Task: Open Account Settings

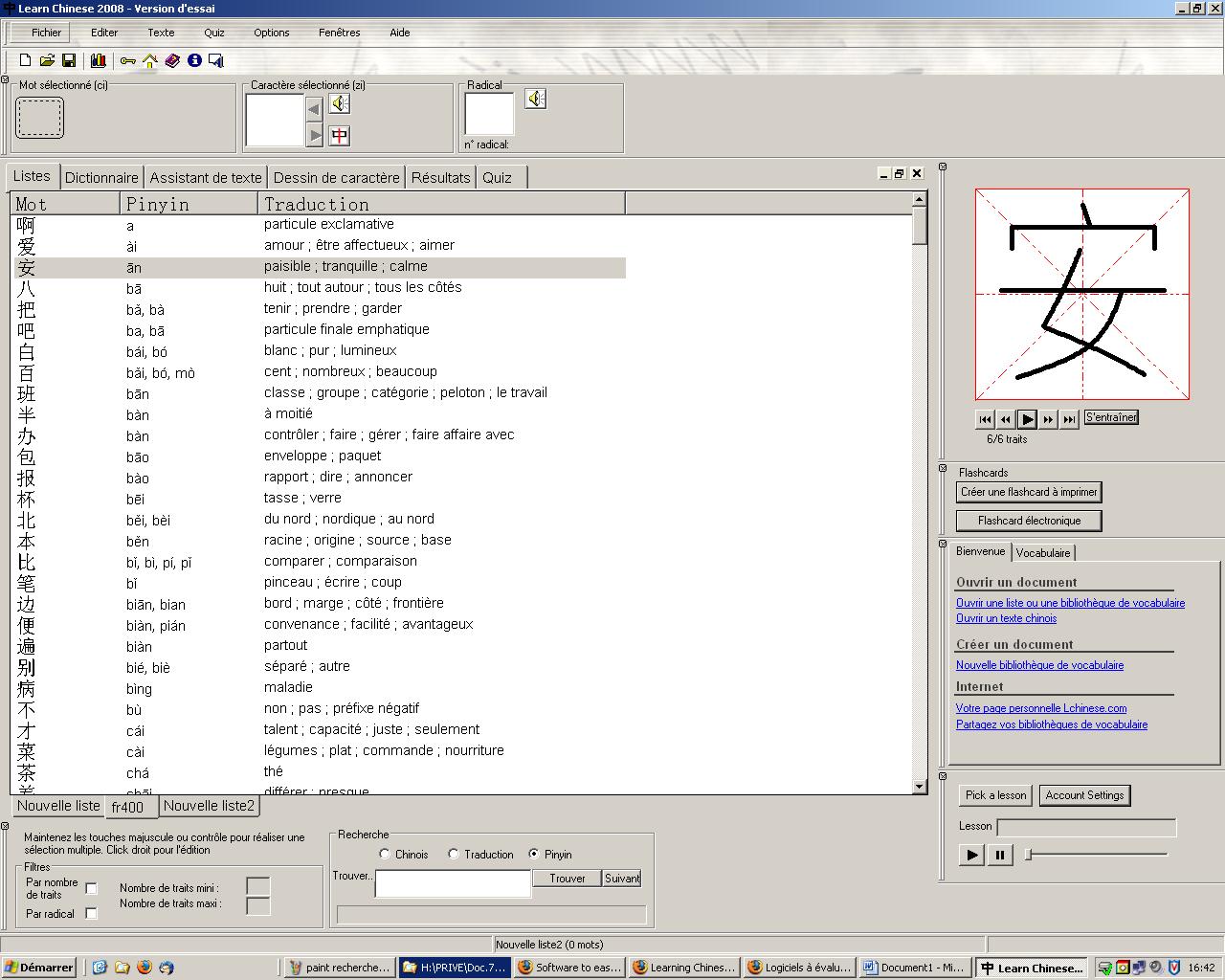Action: 1084,795
